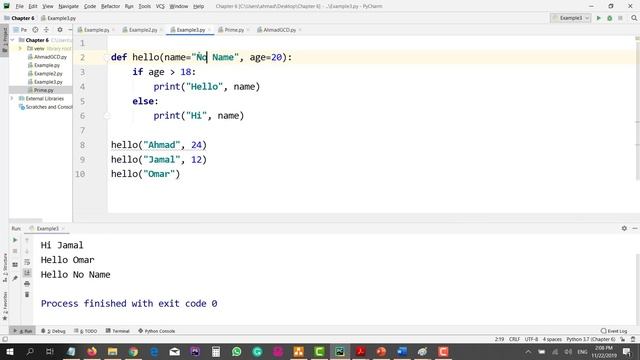Open Firefox from taskbar
The height and width of the screenshot is (360, 640).
point(92,351)
